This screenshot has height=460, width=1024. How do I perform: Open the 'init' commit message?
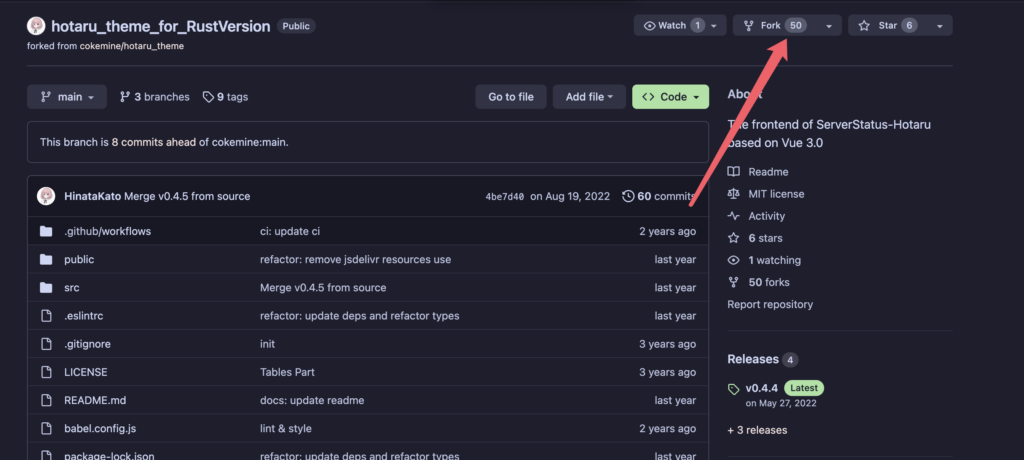click(x=267, y=344)
